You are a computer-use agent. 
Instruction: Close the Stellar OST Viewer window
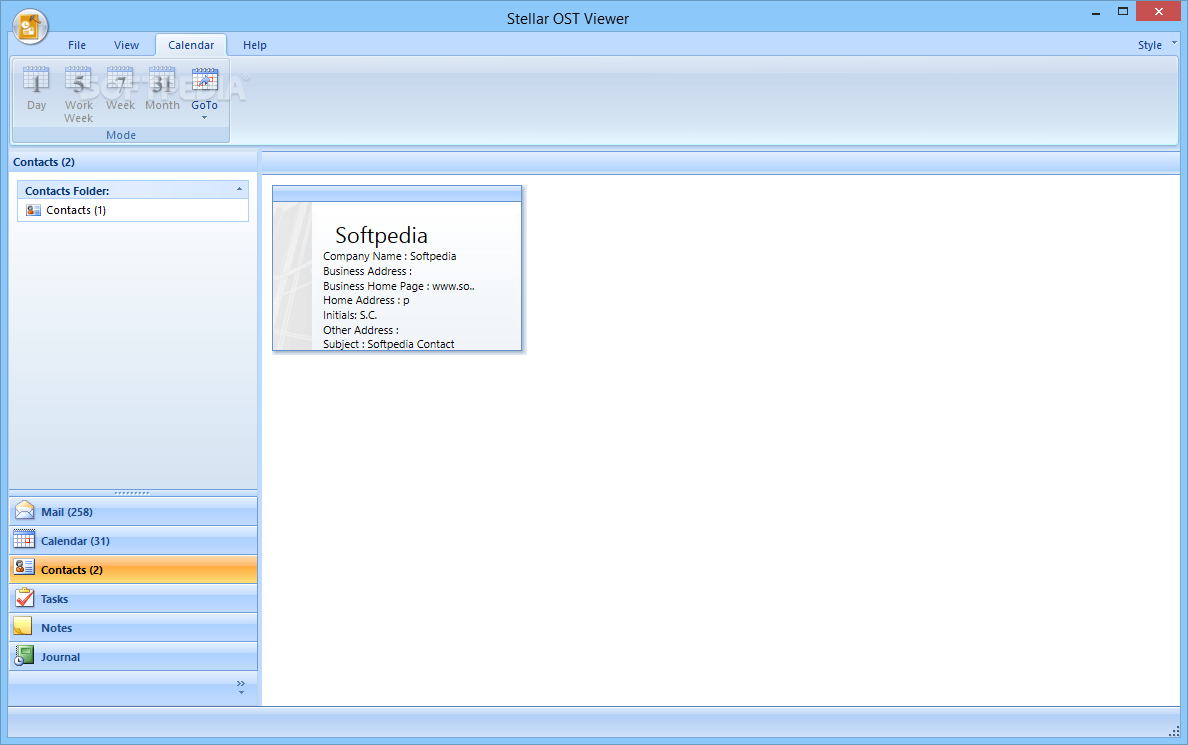(x=1158, y=11)
